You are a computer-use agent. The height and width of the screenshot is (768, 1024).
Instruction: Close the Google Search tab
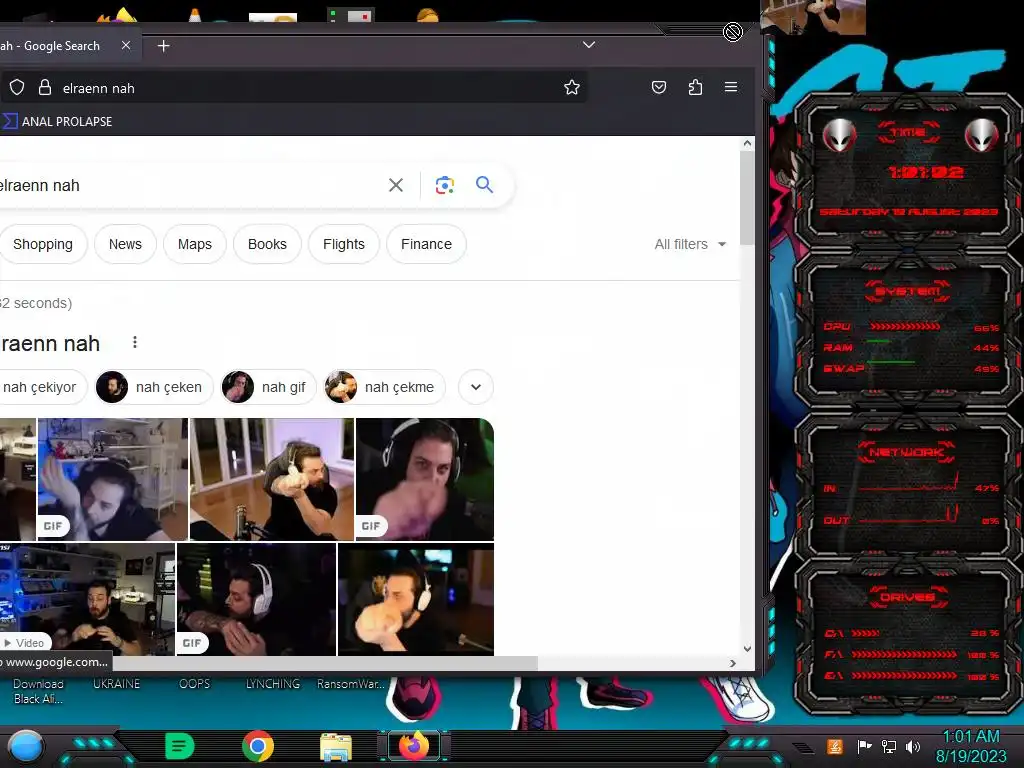pyautogui.click(x=126, y=45)
